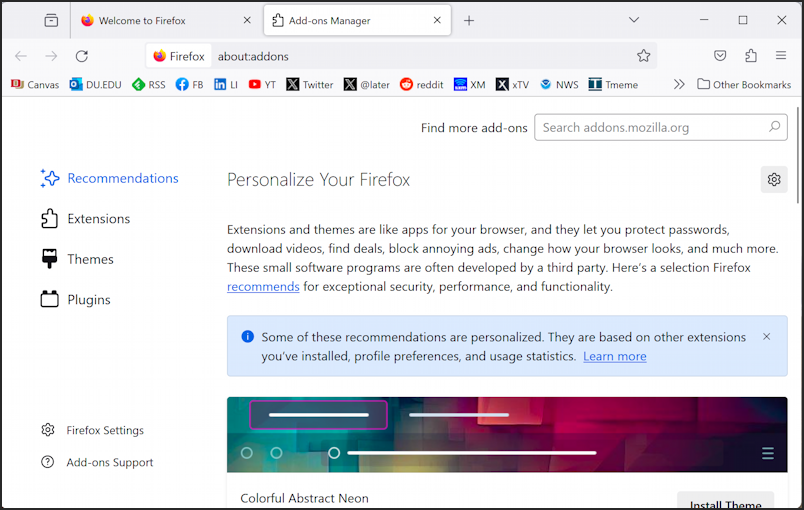
Task: Open Firefox View icon in tab bar
Action: point(51,21)
